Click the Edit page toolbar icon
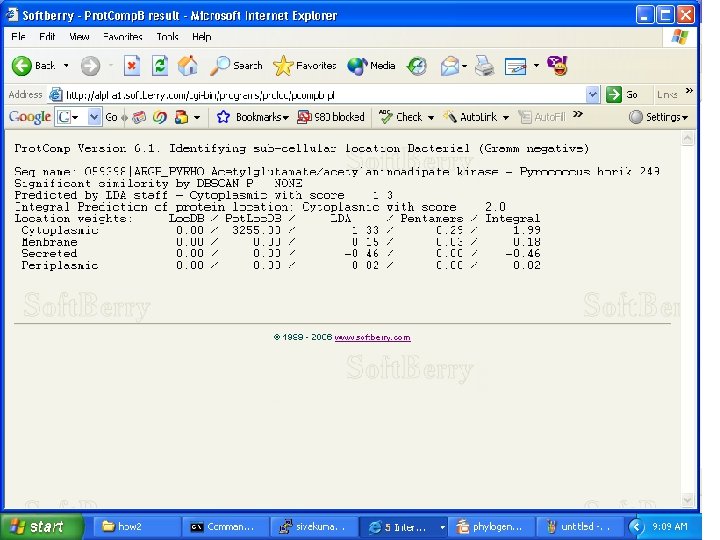This screenshot has height=540, width=720. [x=515, y=66]
